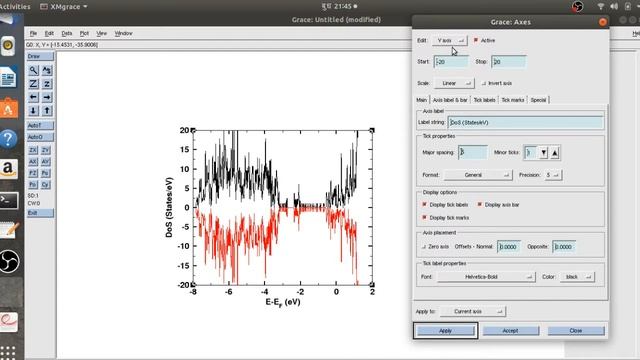Open Ubuntu Software in the dock
The image size is (640, 360).
9,108
